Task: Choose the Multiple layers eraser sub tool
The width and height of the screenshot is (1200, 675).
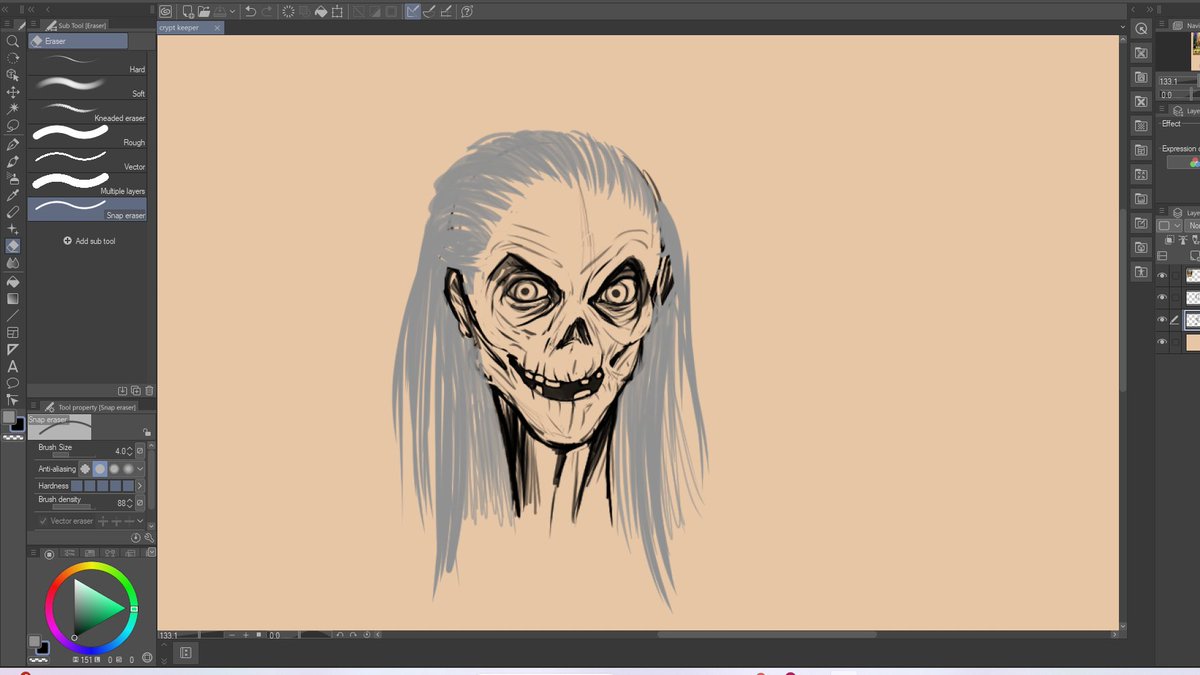Action: click(x=88, y=184)
